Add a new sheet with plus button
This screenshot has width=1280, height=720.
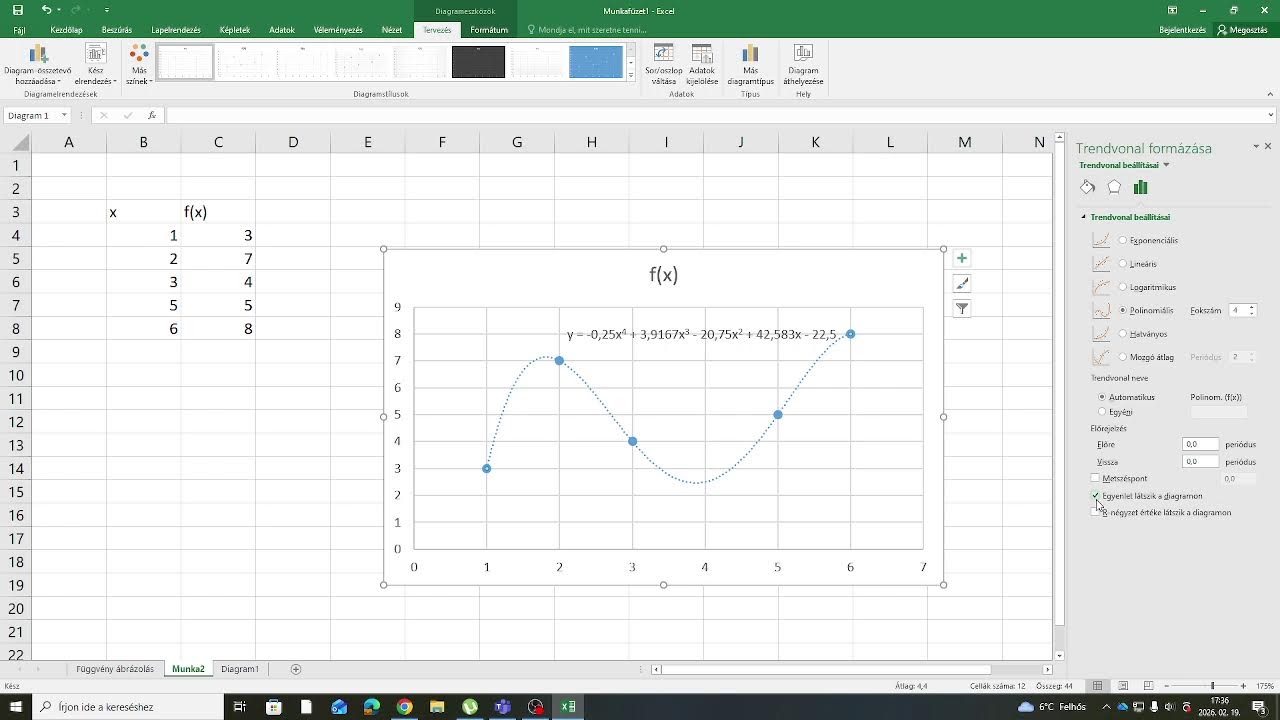[x=295, y=669]
